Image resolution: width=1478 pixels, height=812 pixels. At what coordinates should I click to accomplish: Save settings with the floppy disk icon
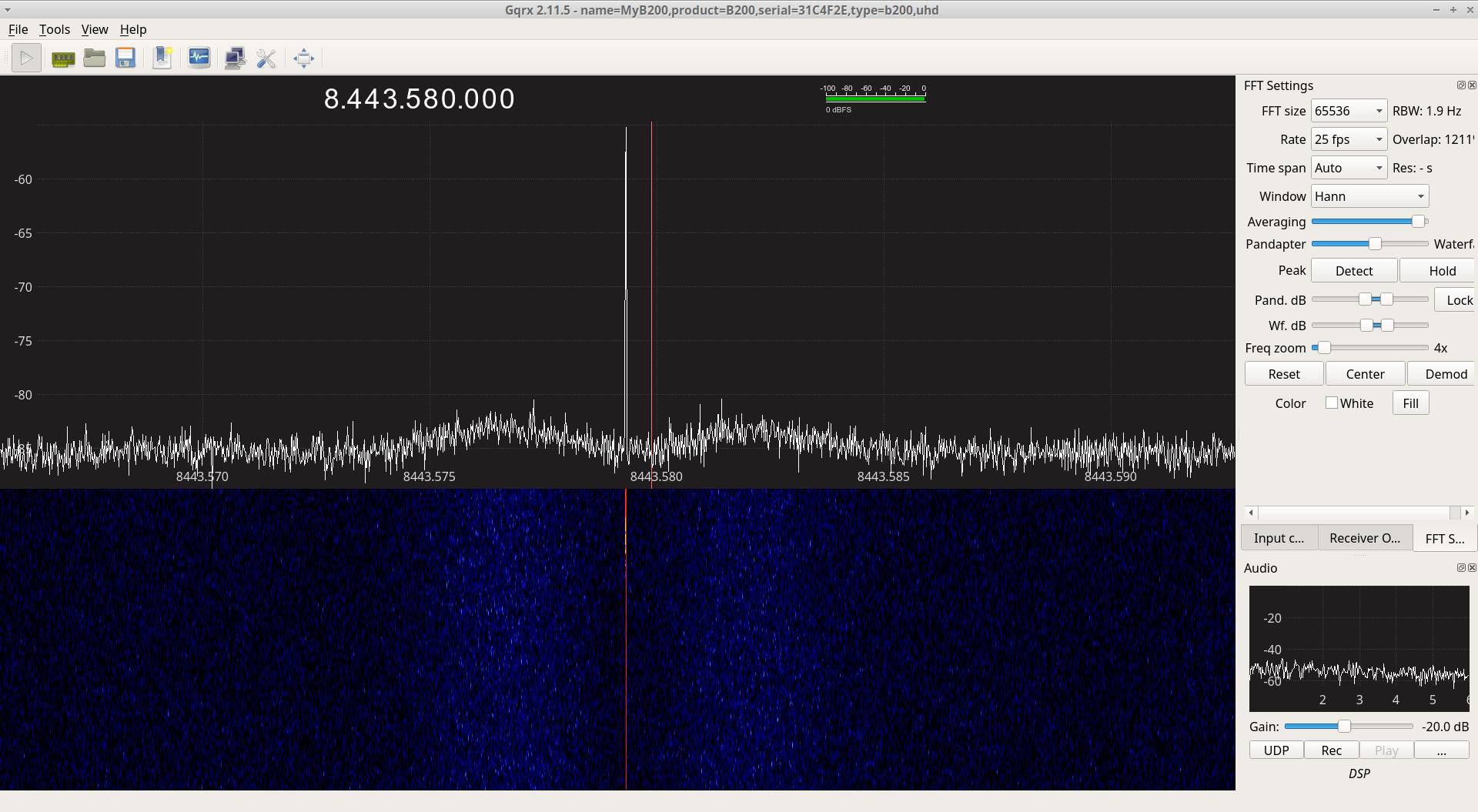(125, 58)
